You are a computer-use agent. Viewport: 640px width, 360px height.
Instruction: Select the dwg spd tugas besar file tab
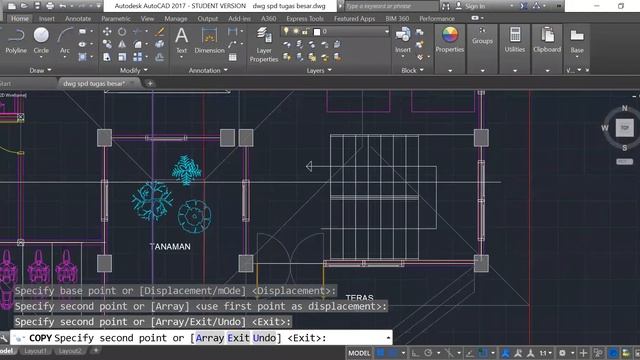(94, 83)
